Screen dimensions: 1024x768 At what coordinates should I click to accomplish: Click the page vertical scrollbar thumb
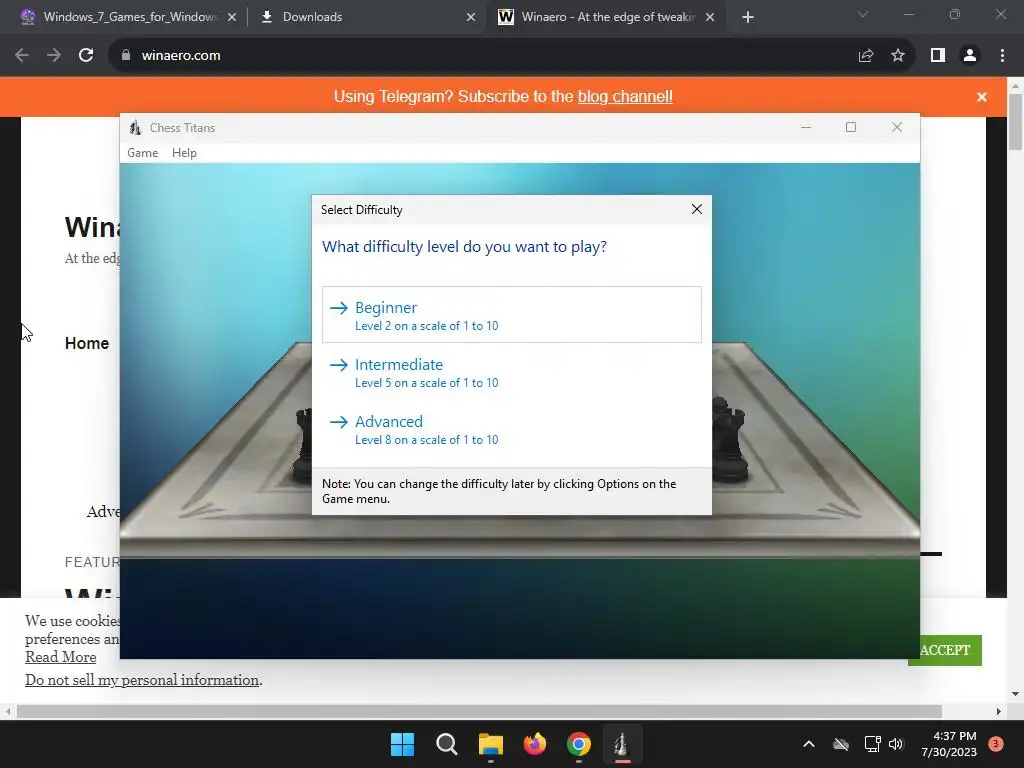[x=1016, y=122]
